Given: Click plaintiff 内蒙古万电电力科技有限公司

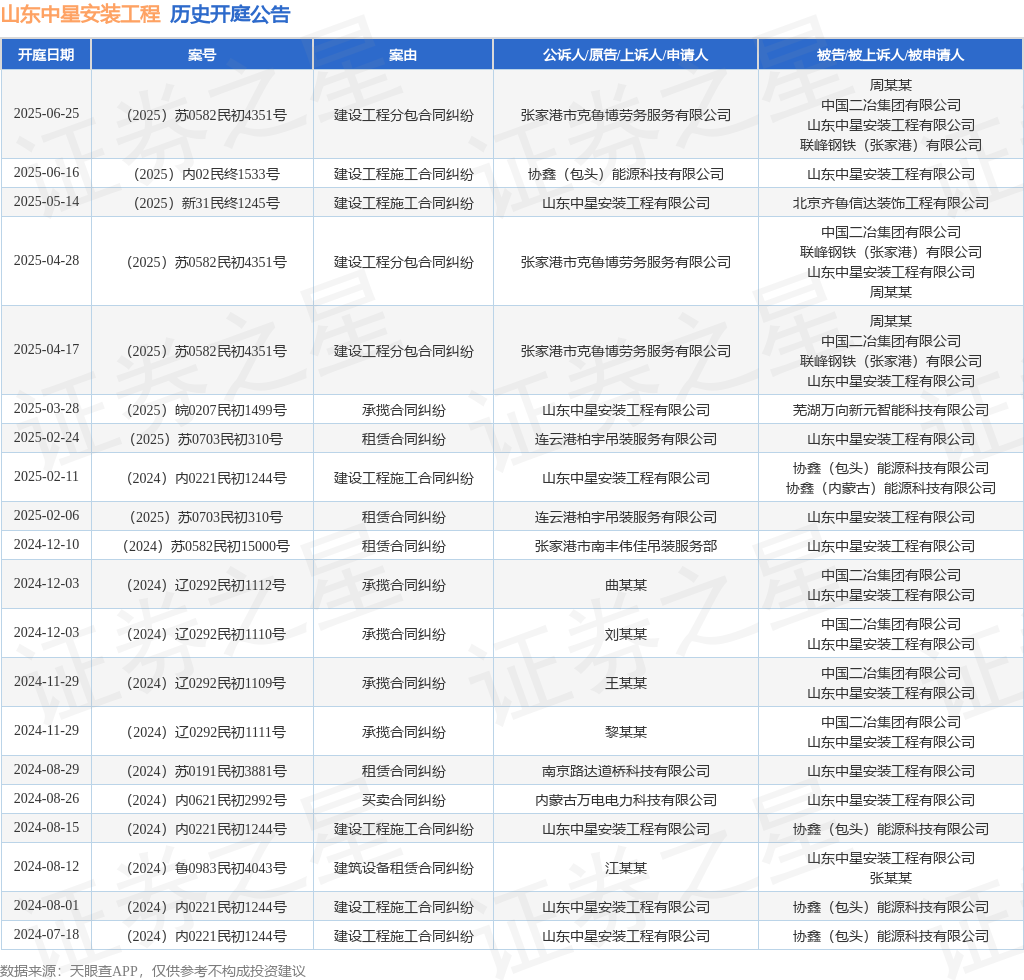Looking at the screenshot, I should [626, 800].
